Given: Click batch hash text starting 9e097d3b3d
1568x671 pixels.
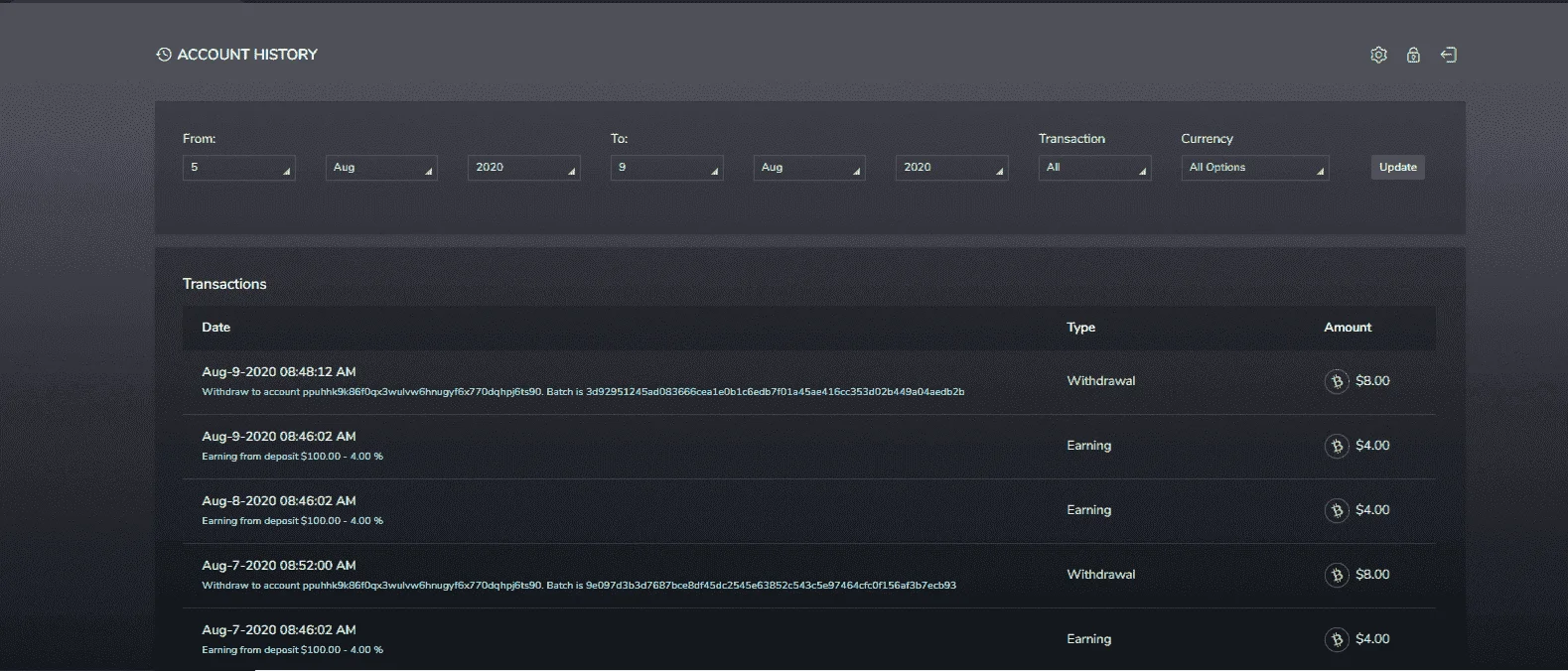Looking at the screenshot, I should (772, 586).
